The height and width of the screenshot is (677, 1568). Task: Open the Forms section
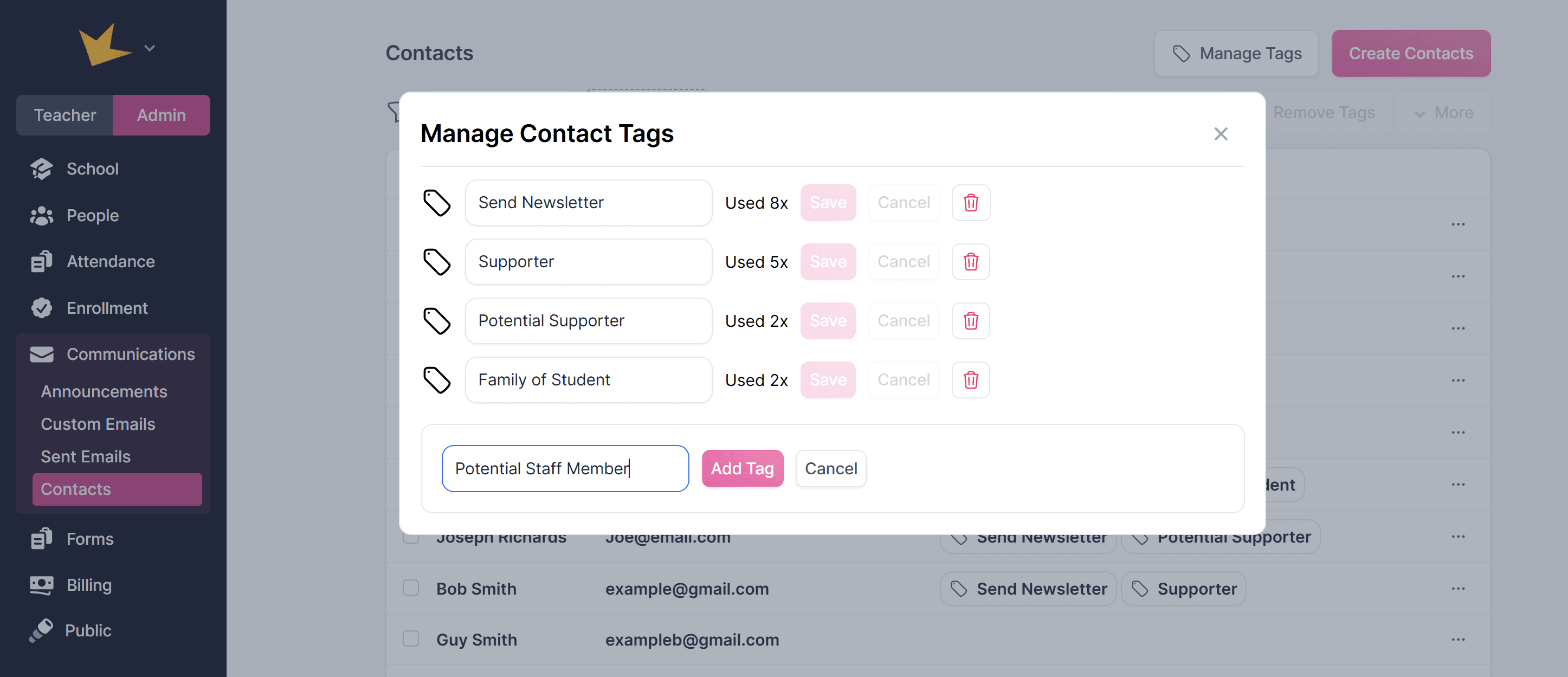tap(89, 539)
